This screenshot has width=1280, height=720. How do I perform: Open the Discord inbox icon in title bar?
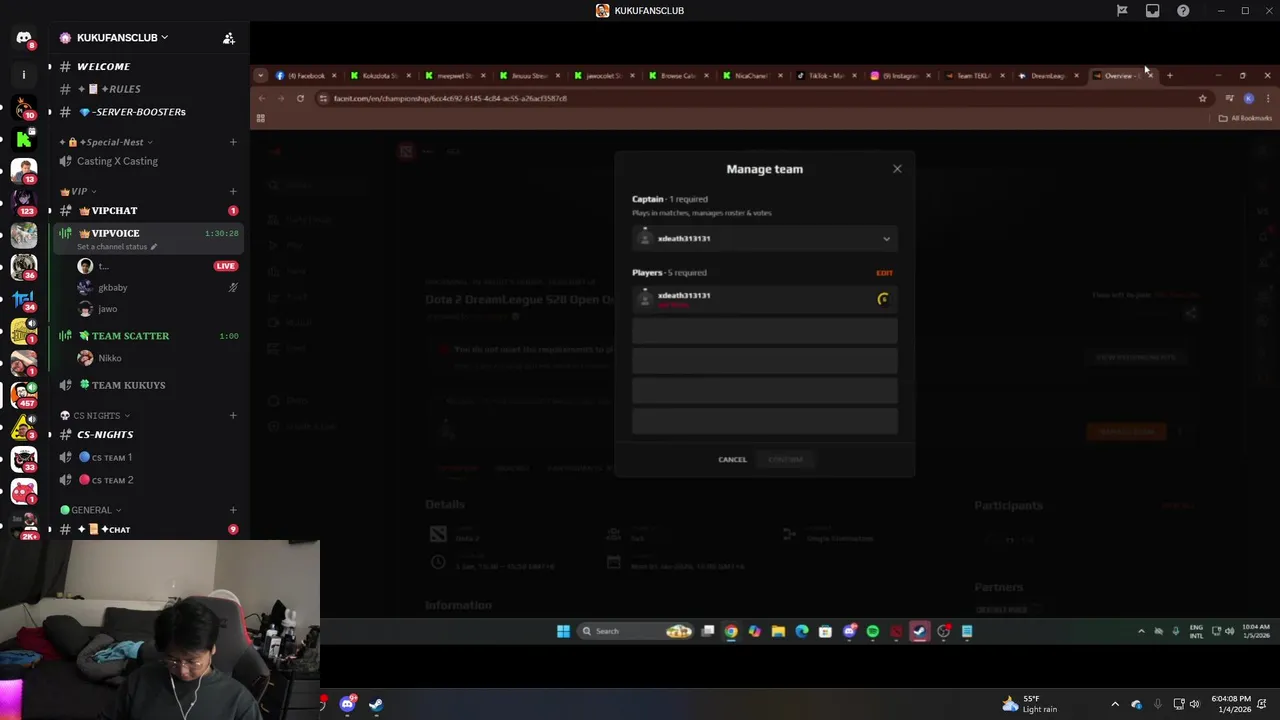pos(1152,11)
